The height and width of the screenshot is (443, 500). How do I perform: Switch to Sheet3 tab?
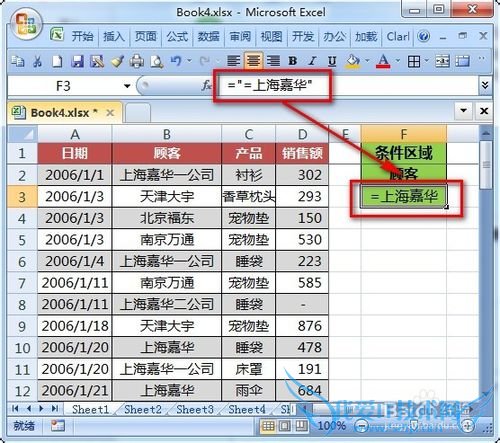[x=195, y=409]
